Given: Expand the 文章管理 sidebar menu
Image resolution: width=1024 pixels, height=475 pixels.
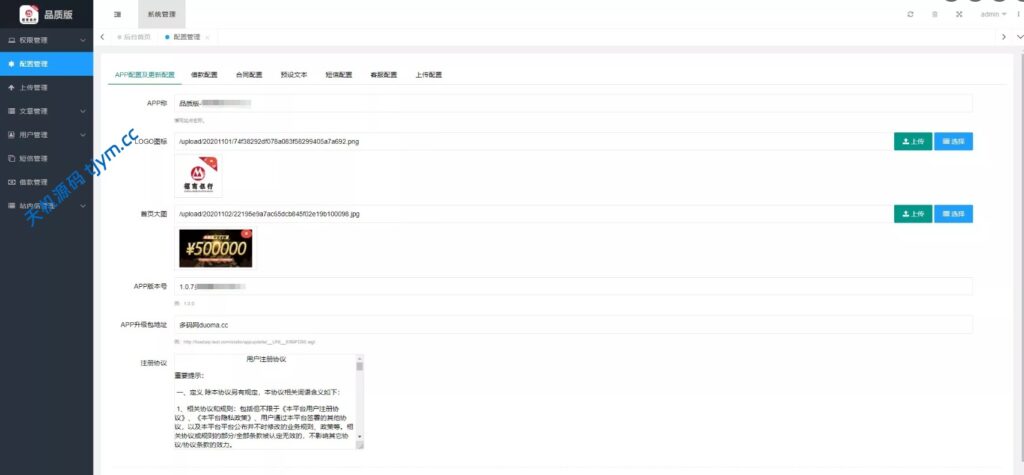Looking at the screenshot, I should (46, 111).
